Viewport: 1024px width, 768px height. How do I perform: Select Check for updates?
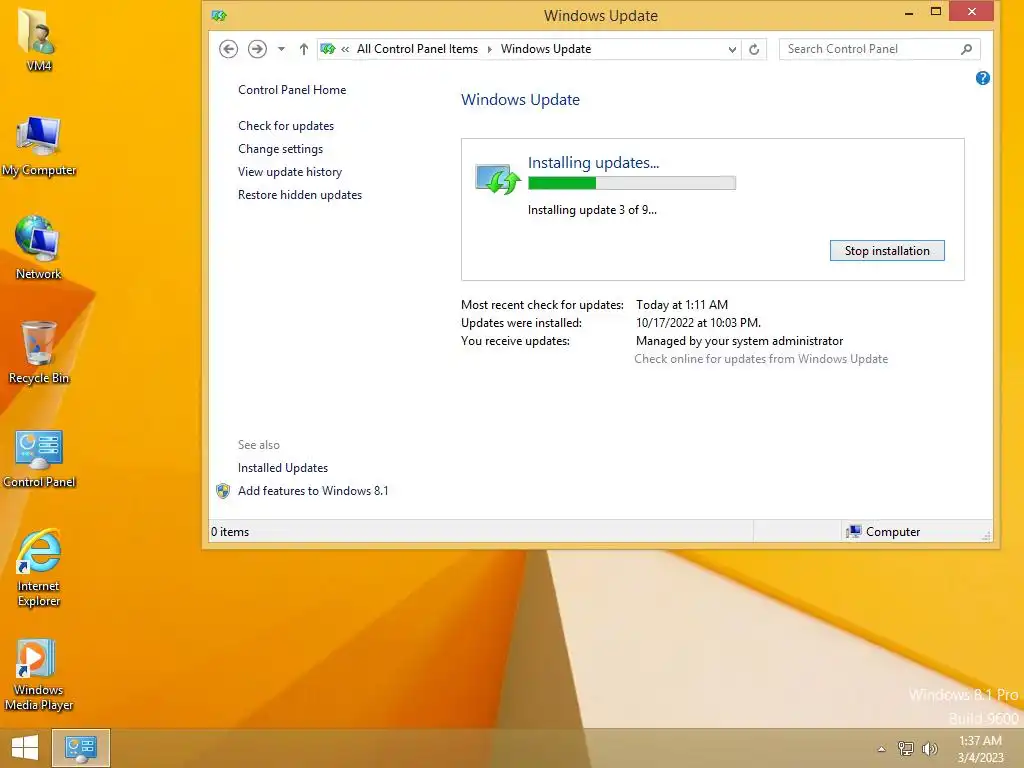tap(286, 126)
